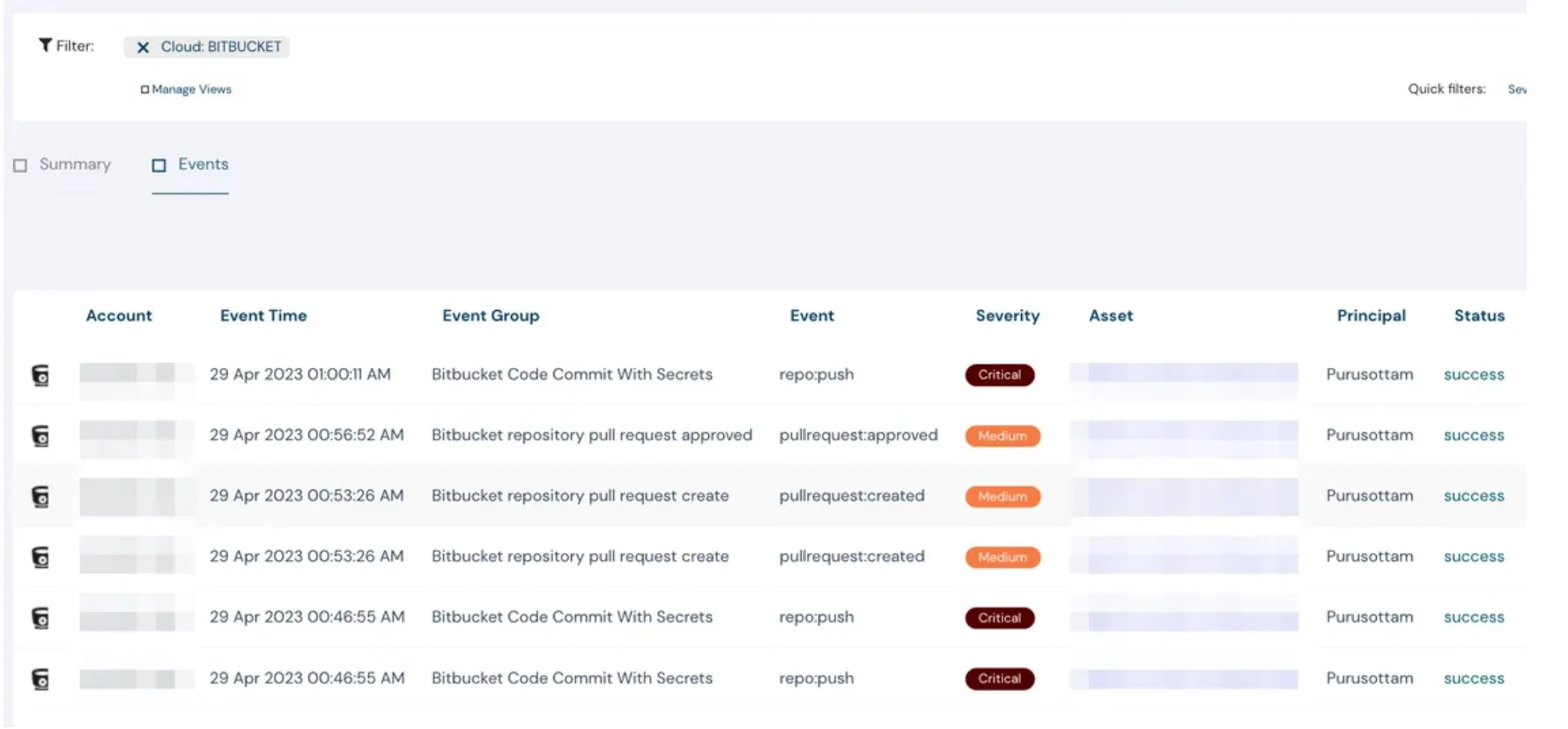Click the Summary tab icon
The height and width of the screenshot is (729, 1568).
20,166
